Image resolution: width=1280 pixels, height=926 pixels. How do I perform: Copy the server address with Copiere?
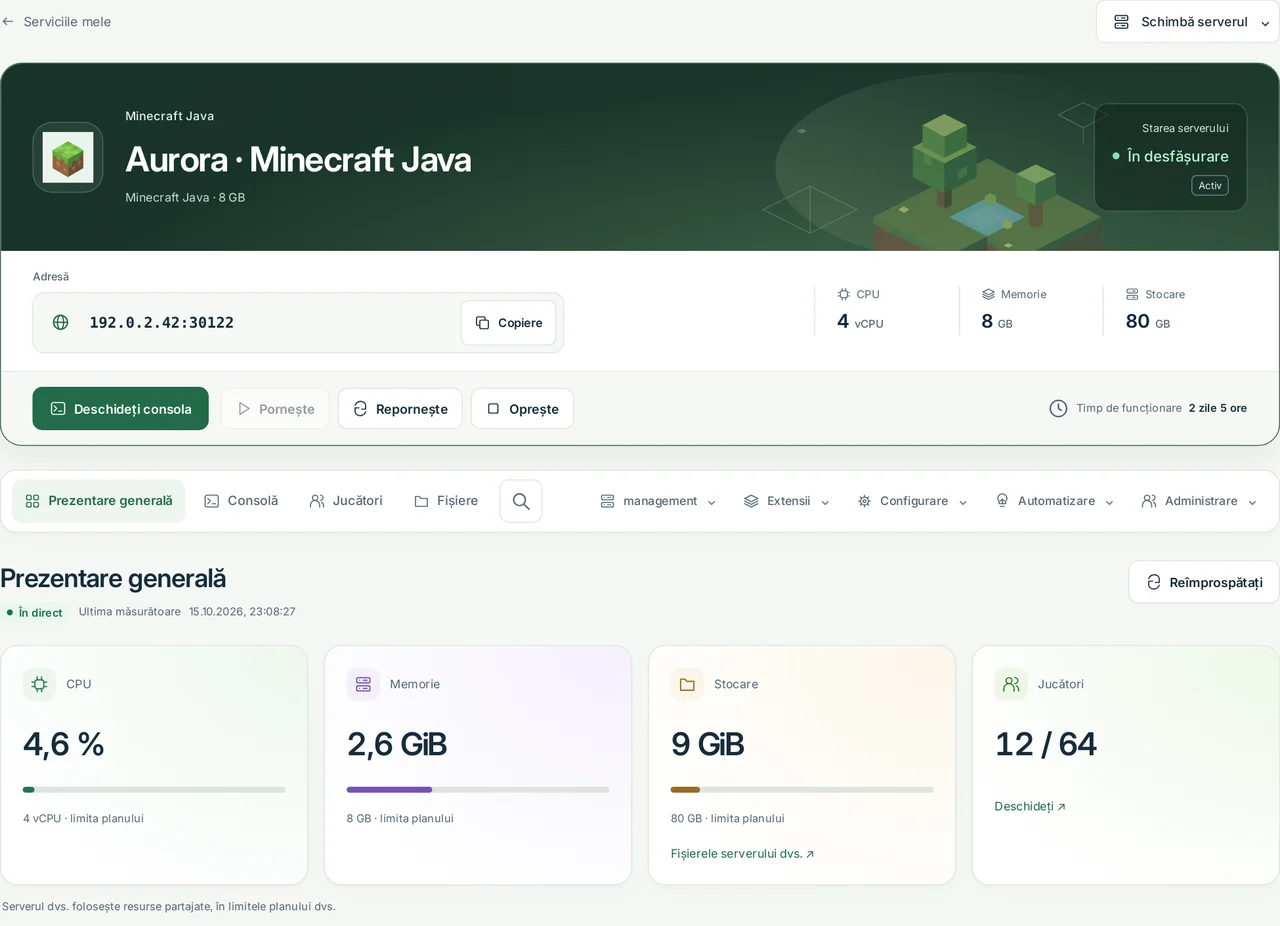pyautogui.click(x=508, y=323)
